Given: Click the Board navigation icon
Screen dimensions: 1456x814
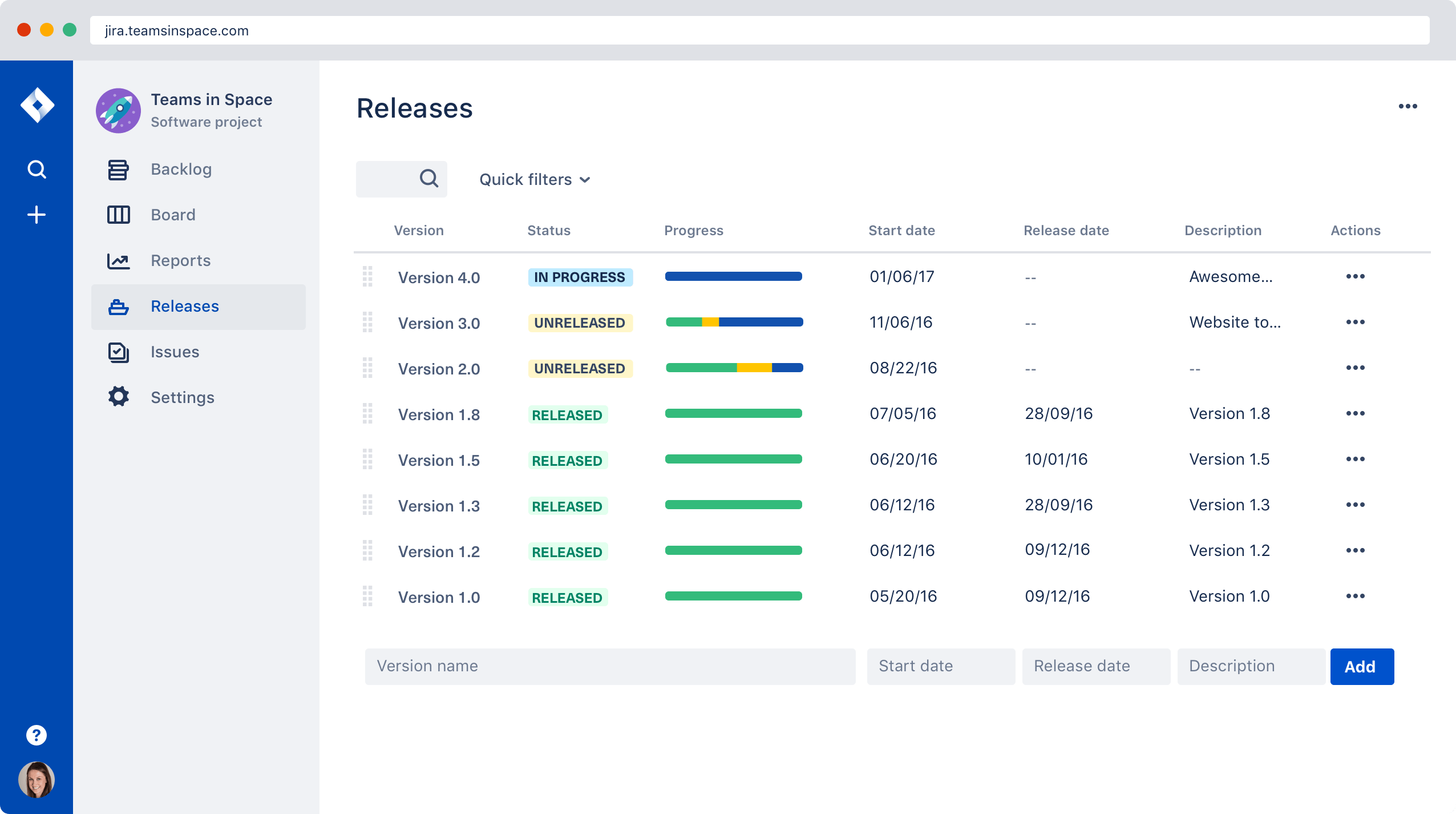Looking at the screenshot, I should (x=119, y=214).
